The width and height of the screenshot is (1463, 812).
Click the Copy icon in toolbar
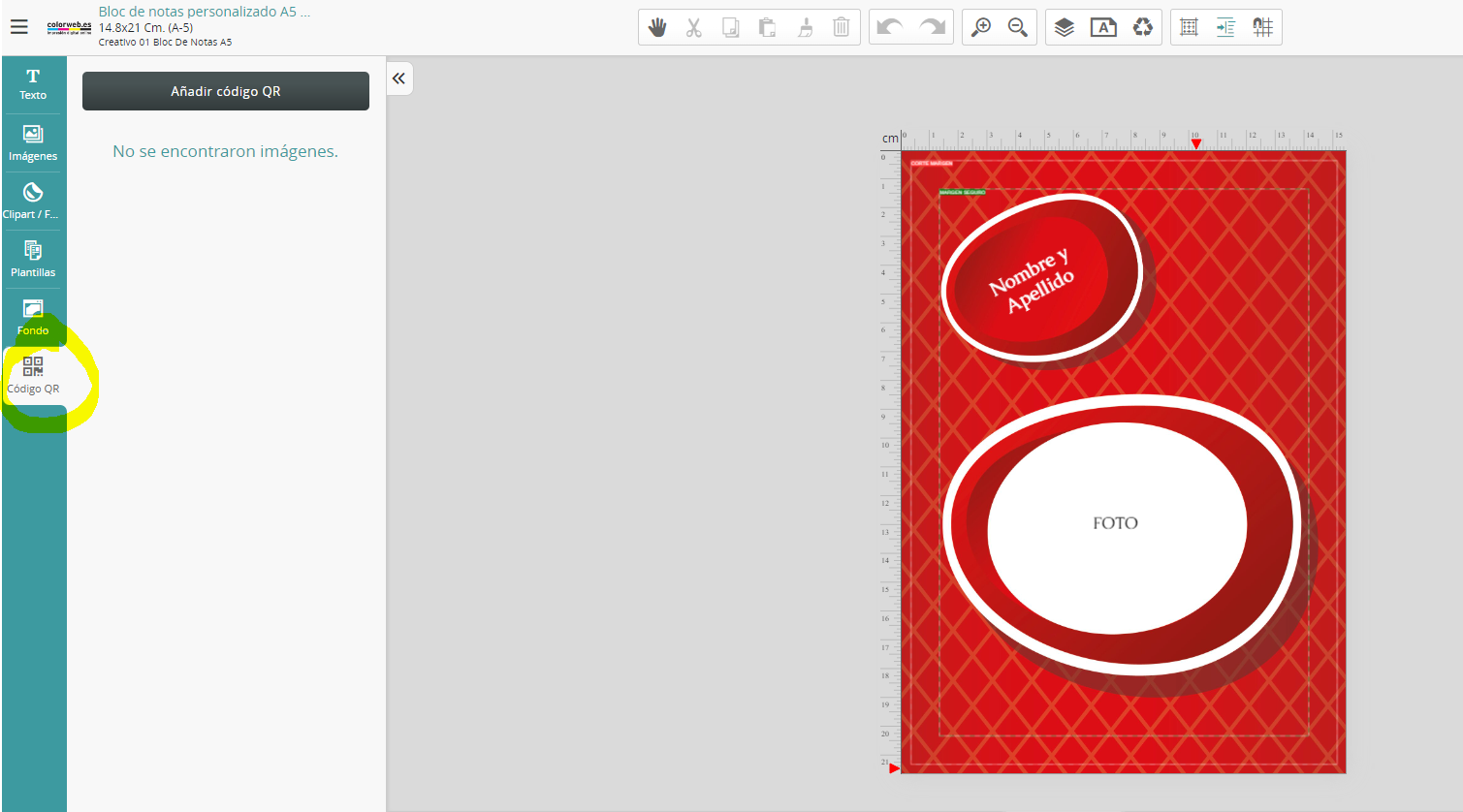pos(730,26)
